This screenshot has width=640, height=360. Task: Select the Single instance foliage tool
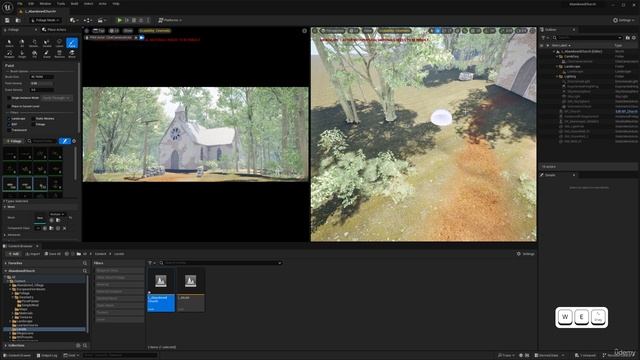click(x=22, y=54)
